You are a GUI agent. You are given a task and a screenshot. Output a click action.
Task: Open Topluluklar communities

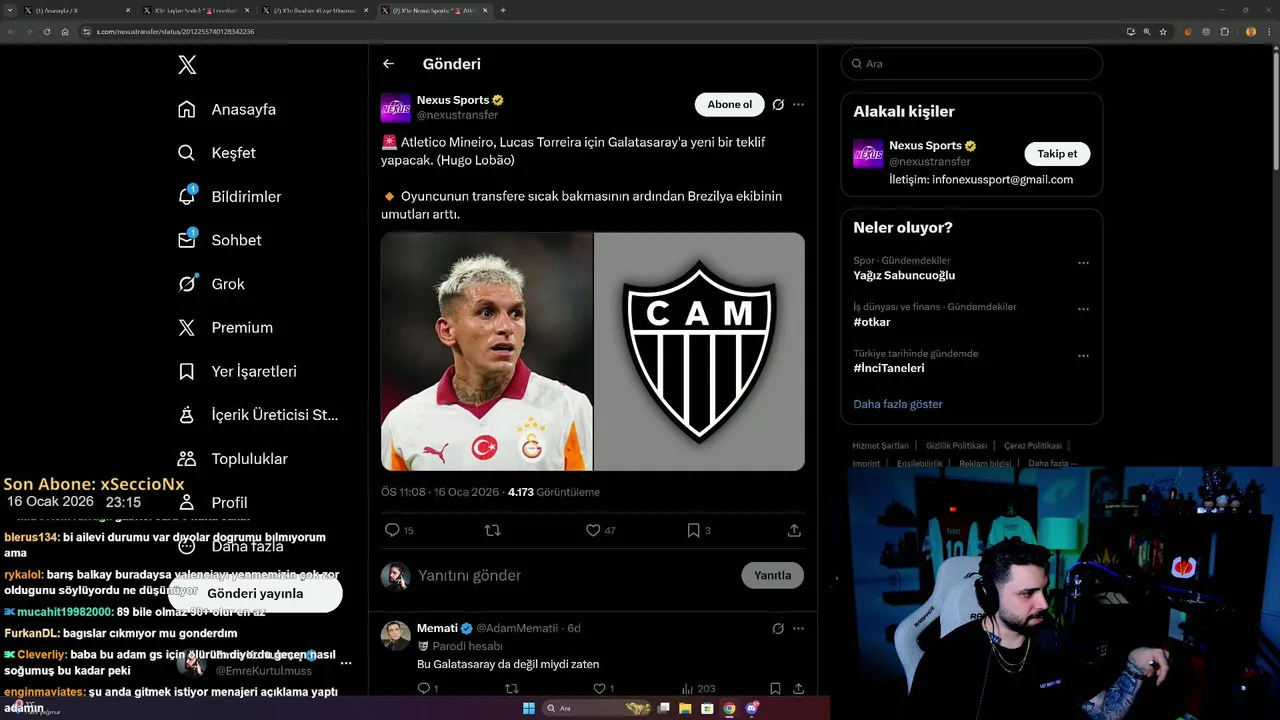[232, 459]
